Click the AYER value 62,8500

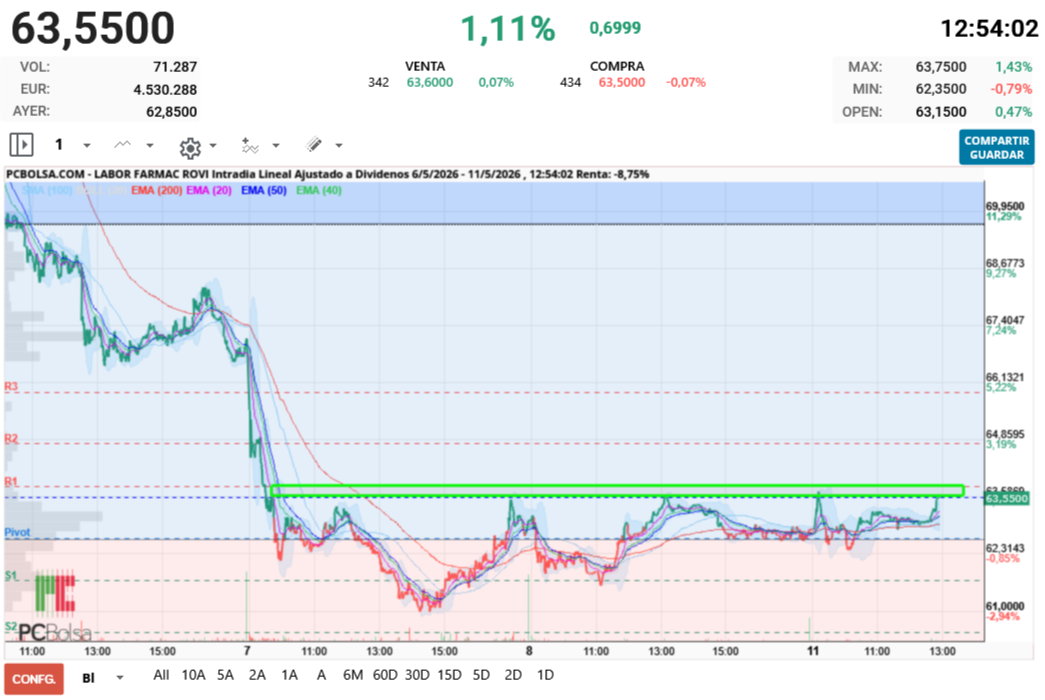pos(171,111)
